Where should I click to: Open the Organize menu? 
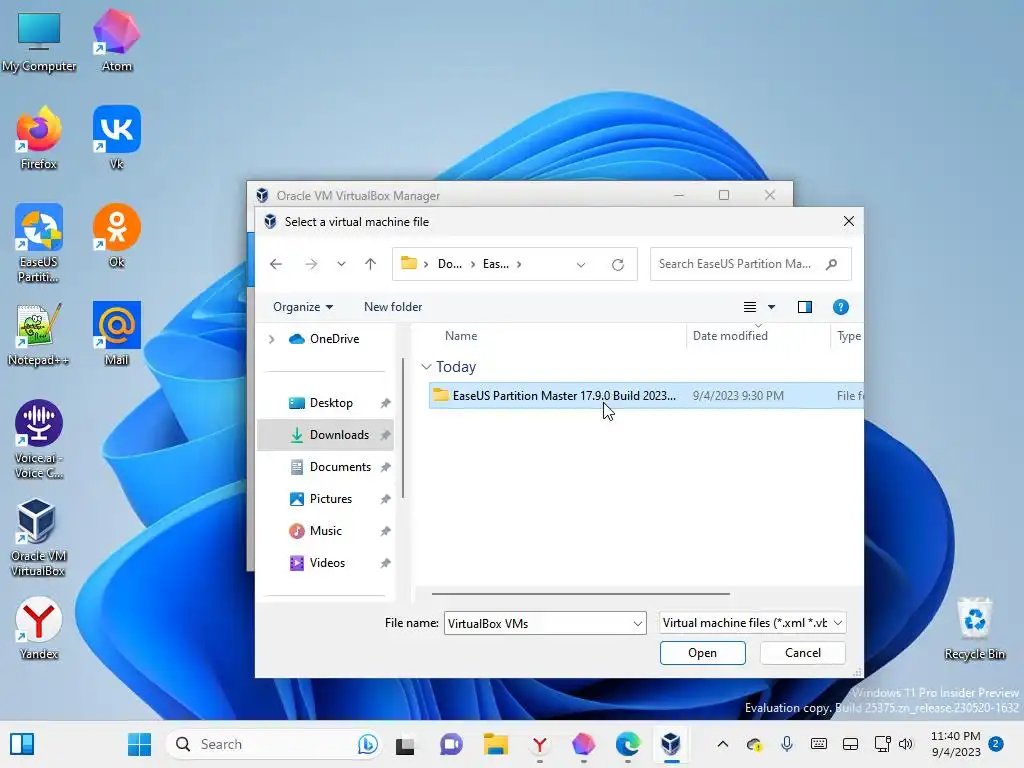click(303, 307)
